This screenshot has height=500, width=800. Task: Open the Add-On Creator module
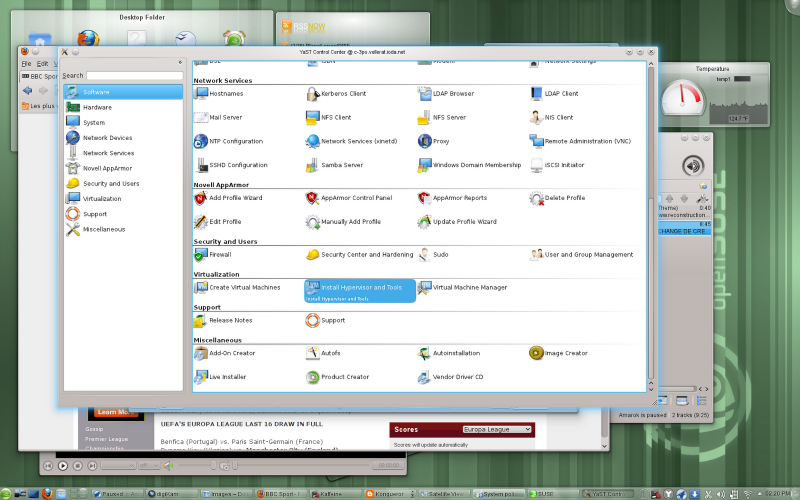(224, 353)
